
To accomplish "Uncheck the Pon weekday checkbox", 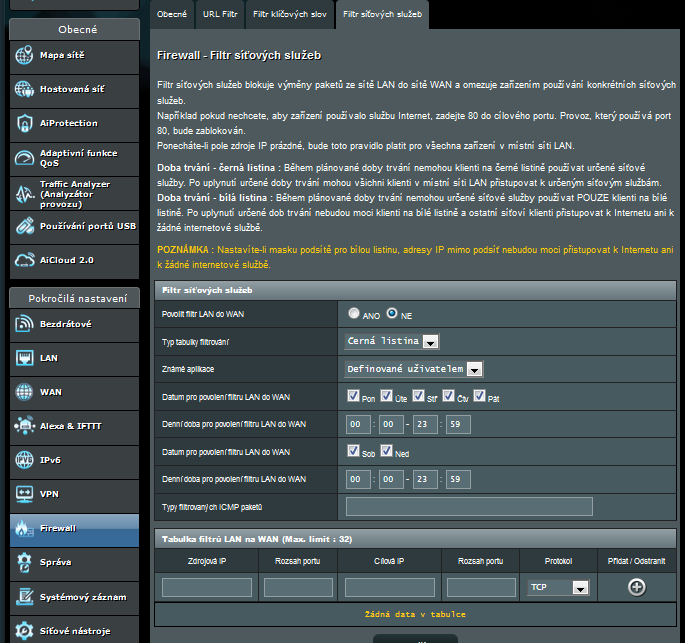I will pyautogui.click(x=353, y=396).
